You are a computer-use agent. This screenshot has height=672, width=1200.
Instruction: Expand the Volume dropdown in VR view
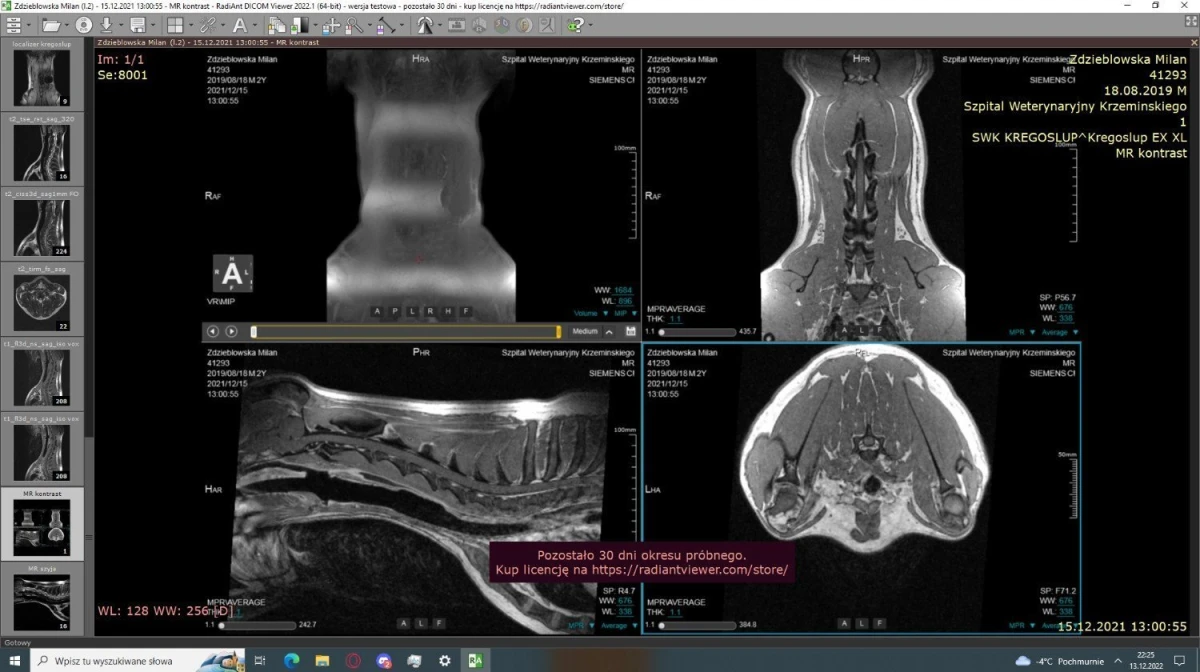pos(589,313)
